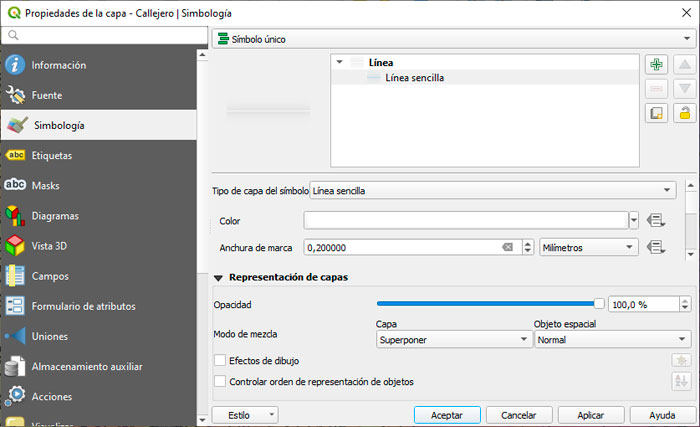700x427 pixels.
Task: Open the Estilo menu button
Action: pyautogui.click(x=245, y=415)
